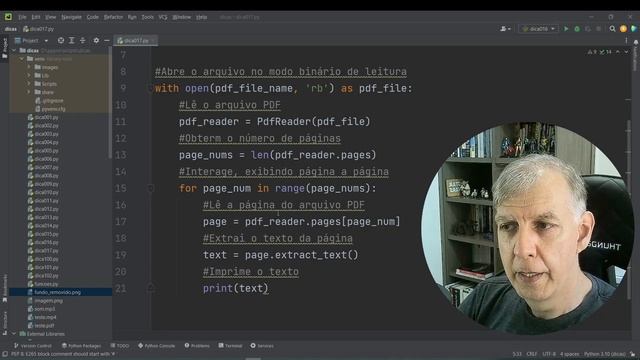Run the current configuration with green play

[x=566, y=29]
